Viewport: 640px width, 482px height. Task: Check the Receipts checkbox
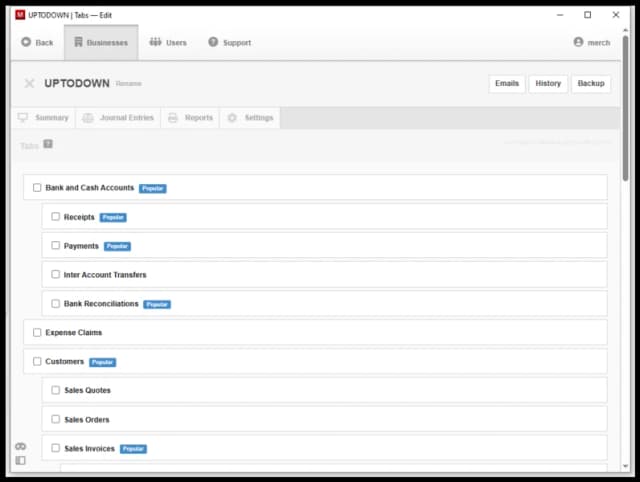56,217
